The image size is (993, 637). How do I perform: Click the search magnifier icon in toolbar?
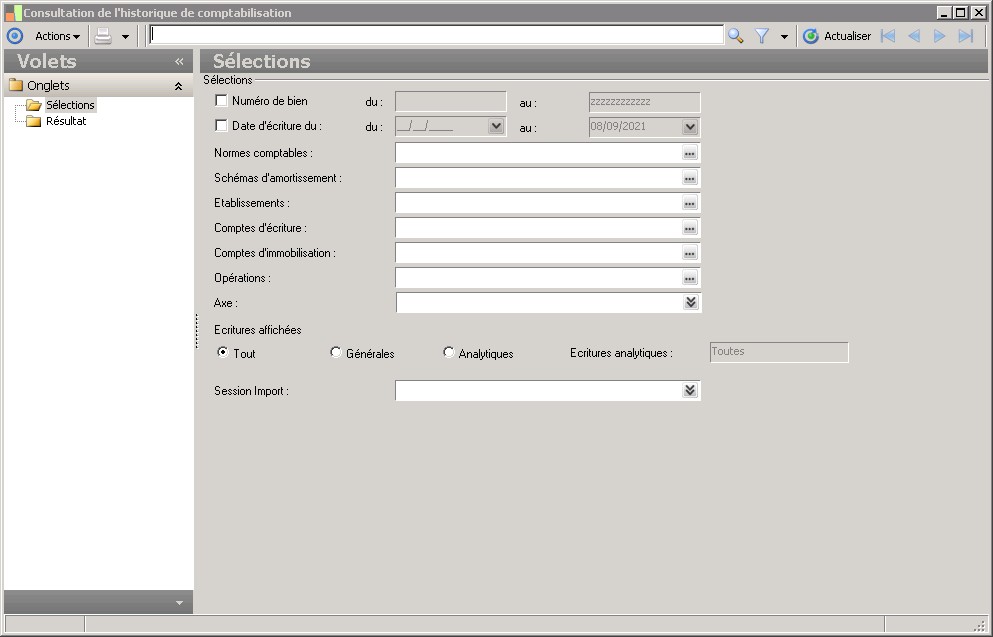click(735, 36)
